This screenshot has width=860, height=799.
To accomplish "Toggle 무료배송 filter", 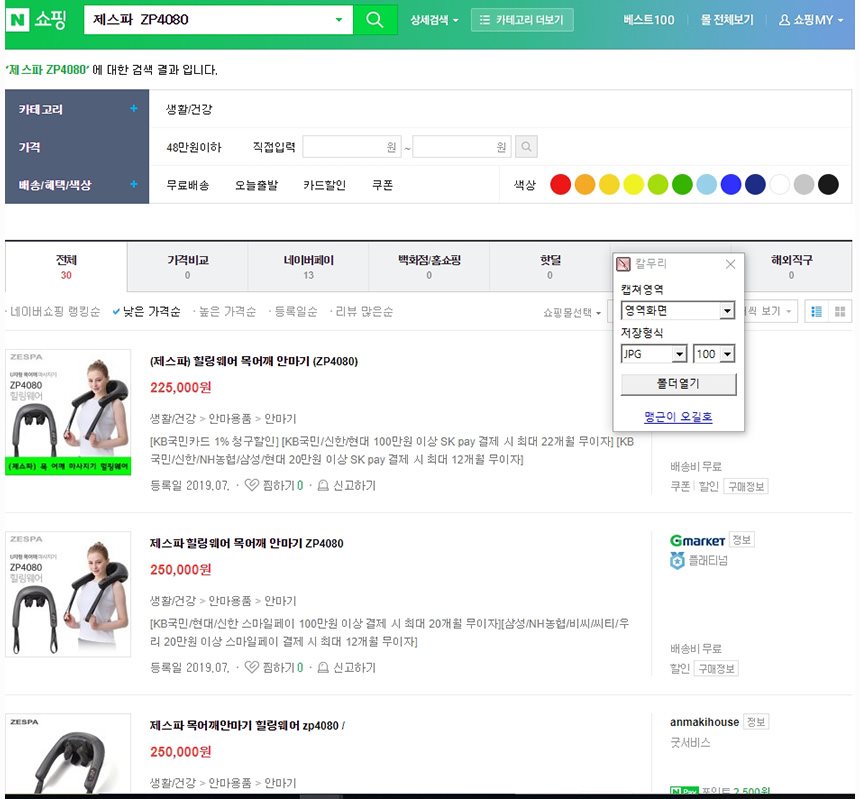I will click(188, 185).
